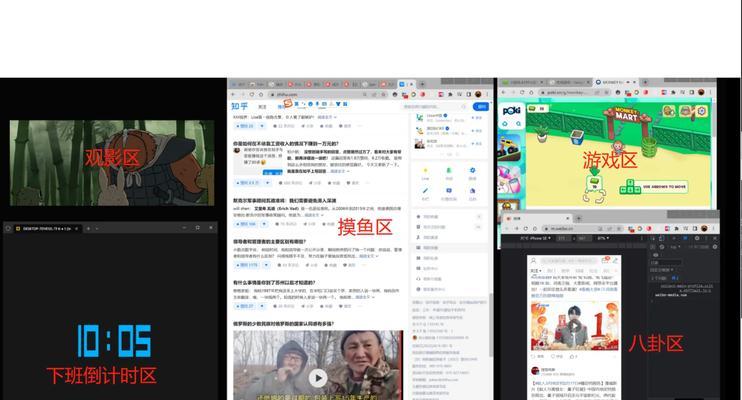The image size is (742, 400).
Task: Open a new tab in the Poki window
Action: [x=645, y=82]
